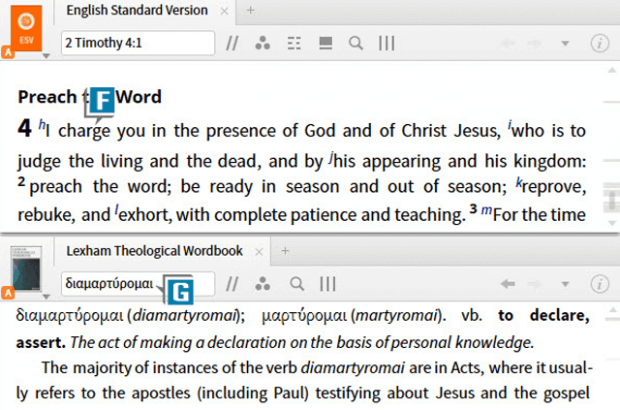Click footnote l before "exhort"
620x410 pixels.
(117, 210)
